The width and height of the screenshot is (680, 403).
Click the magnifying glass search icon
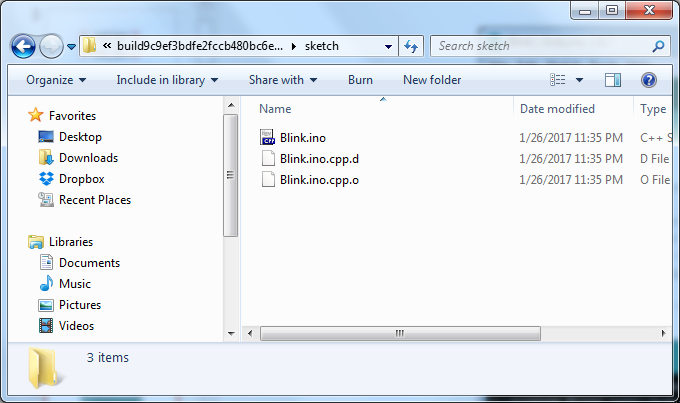point(658,46)
